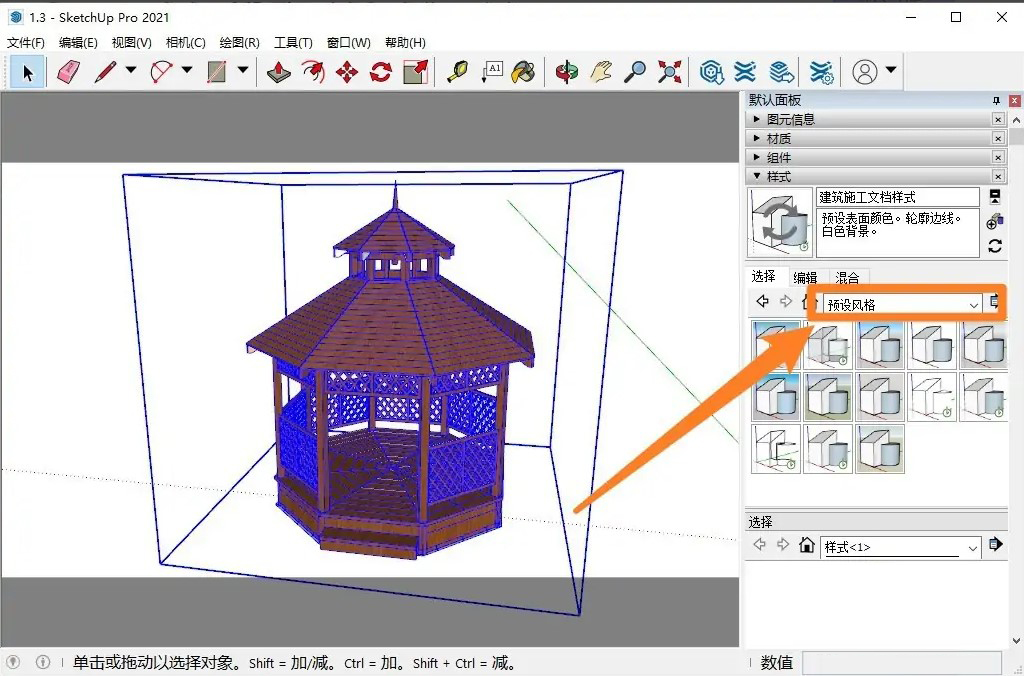
Task: Switch to the 编辑 tab in styles
Action: tap(805, 277)
